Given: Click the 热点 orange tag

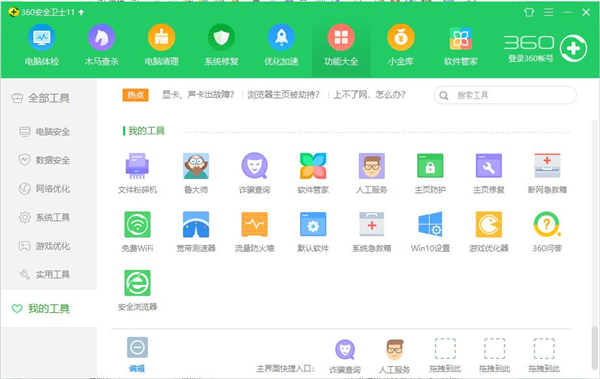Looking at the screenshot, I should [135, 95].
